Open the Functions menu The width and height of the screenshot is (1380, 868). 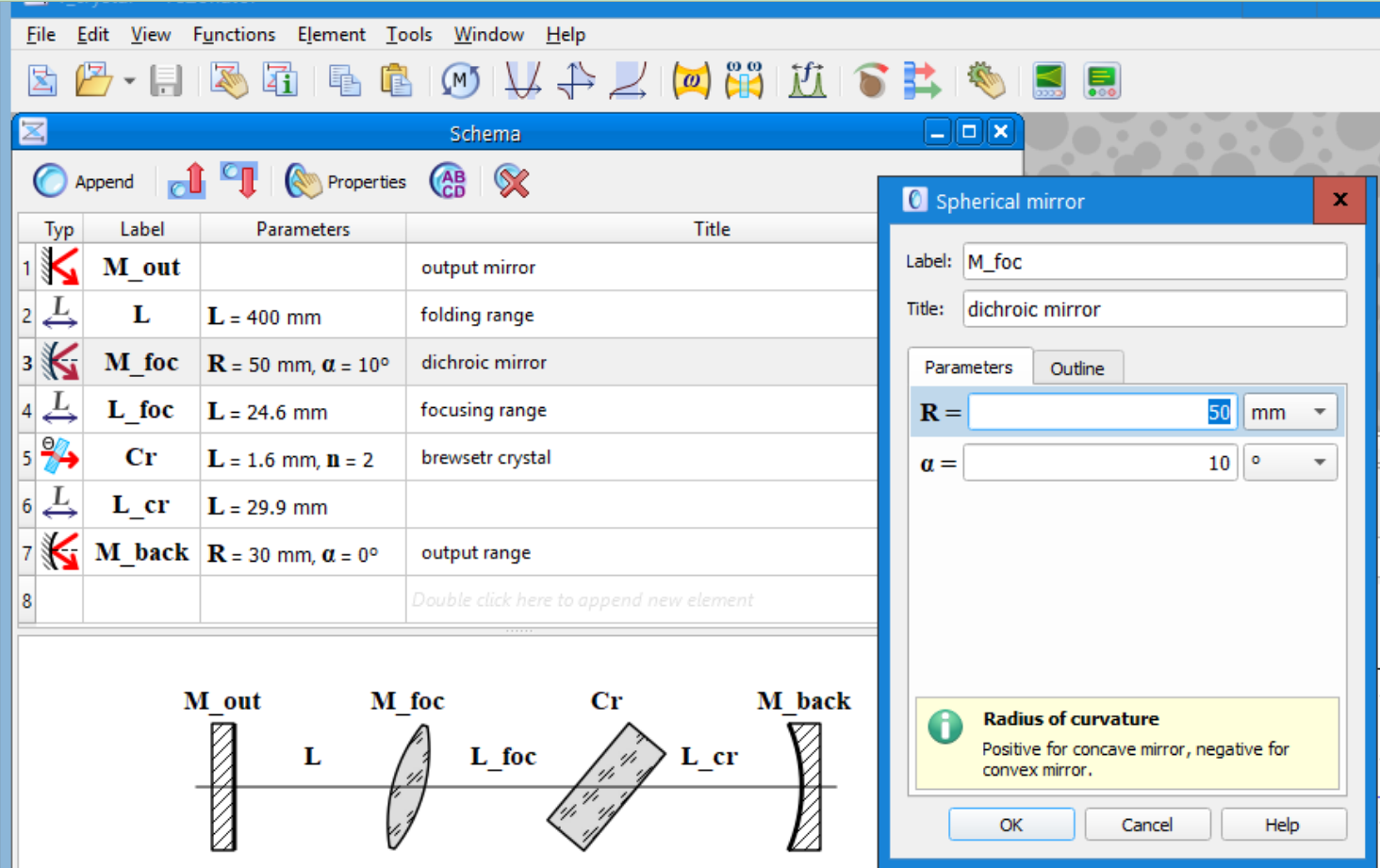click(234, 34)
